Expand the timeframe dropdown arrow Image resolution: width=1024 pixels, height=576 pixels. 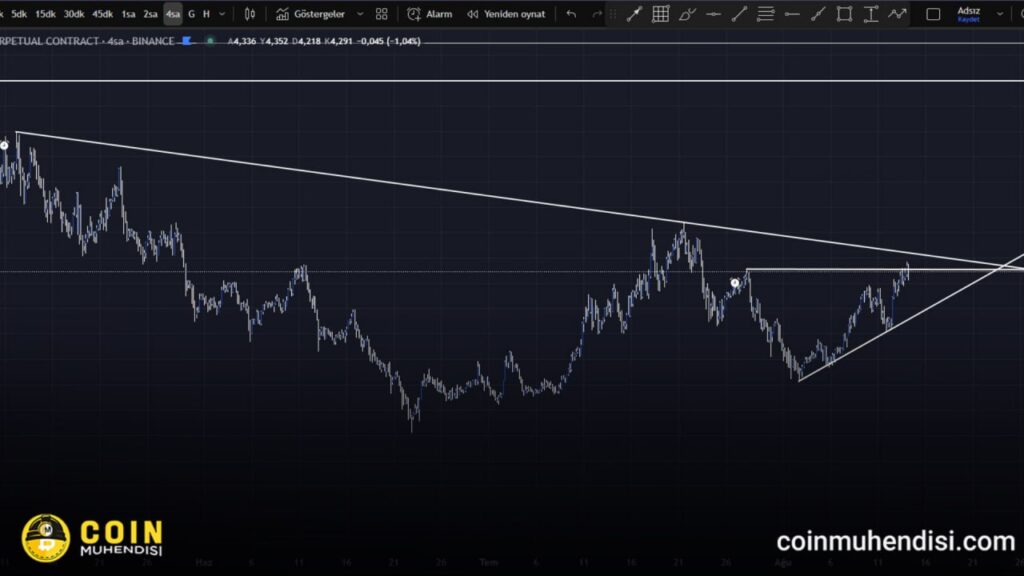(x=222, y=14)
